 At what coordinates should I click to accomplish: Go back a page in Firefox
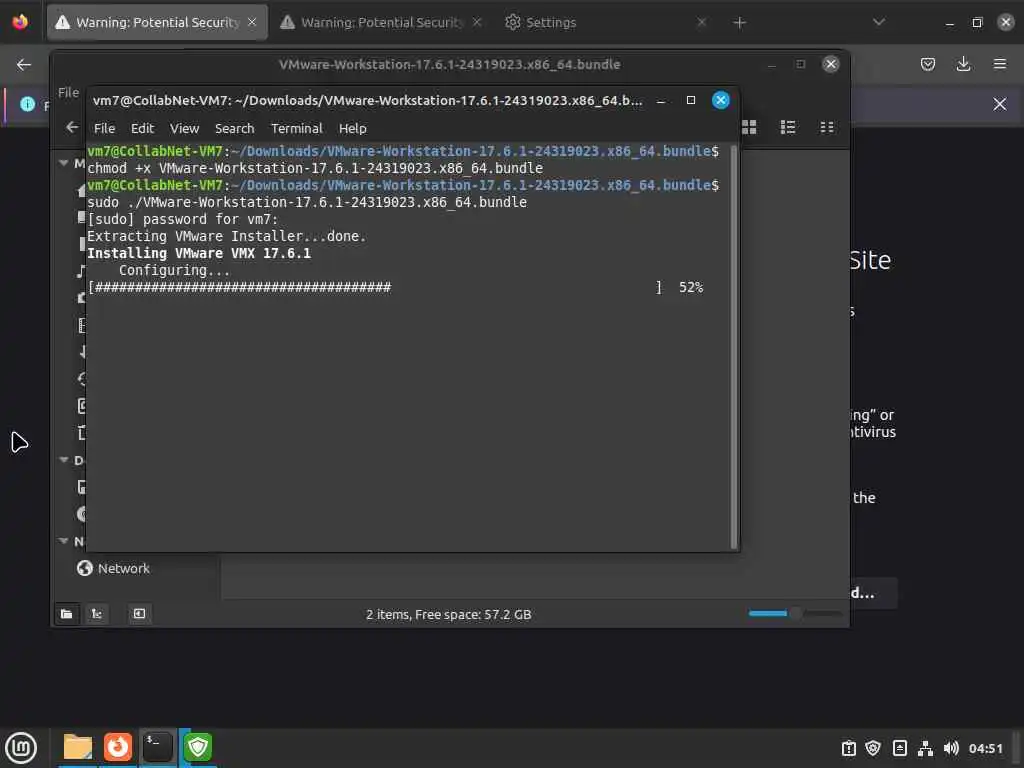tap(24, 64)
